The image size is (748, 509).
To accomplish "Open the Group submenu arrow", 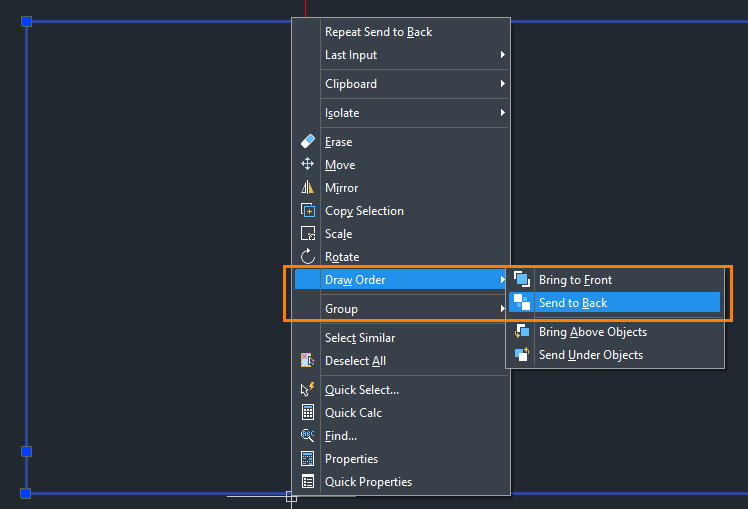I will click(x=502, y=309).
